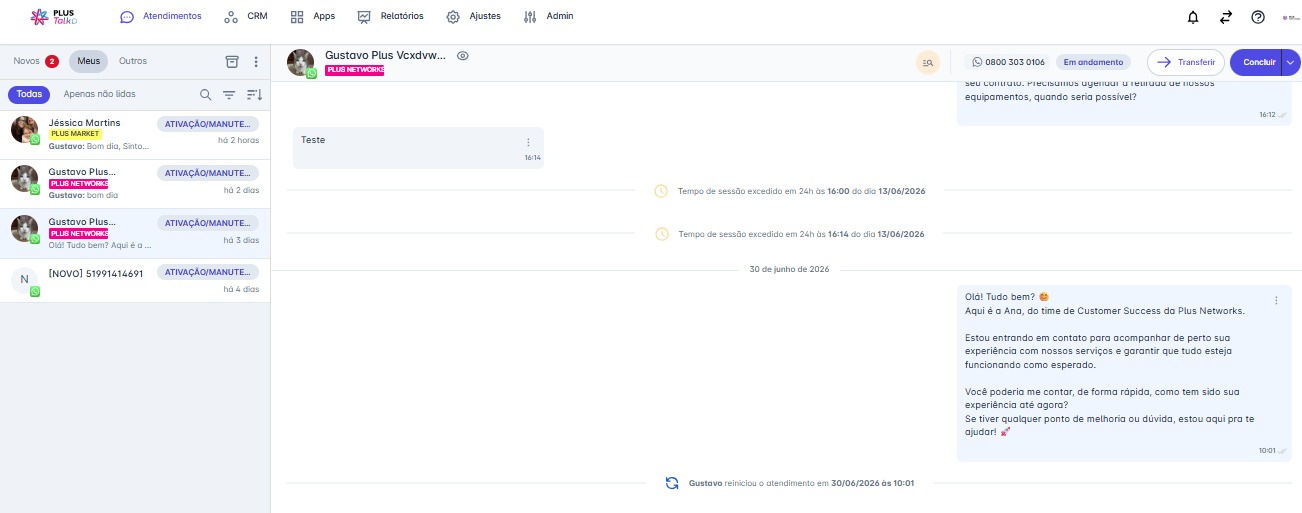Click the profile logo at the top right
The image size is (1302, 513).
[1289, 17]
